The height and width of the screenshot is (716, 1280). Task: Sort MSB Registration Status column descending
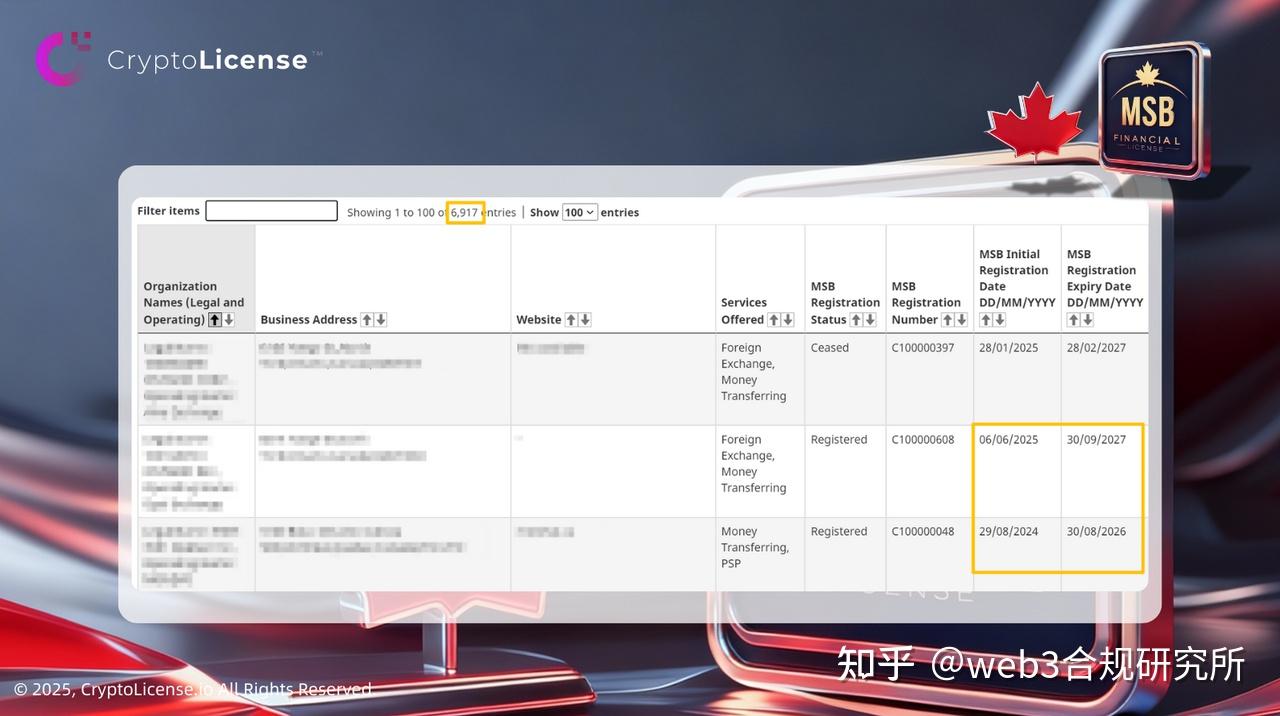tap(869, 320)
